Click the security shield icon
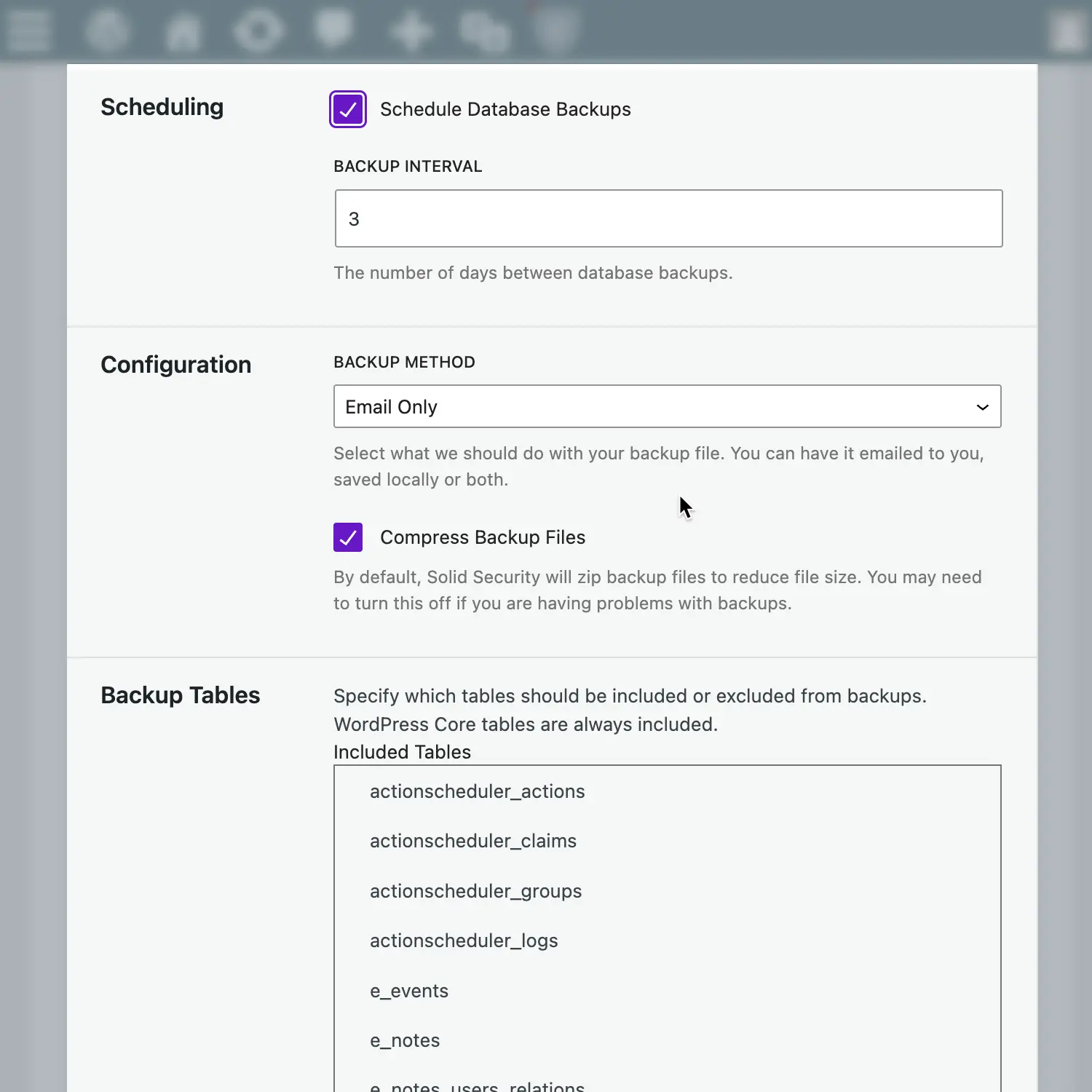 pos(556,31)
